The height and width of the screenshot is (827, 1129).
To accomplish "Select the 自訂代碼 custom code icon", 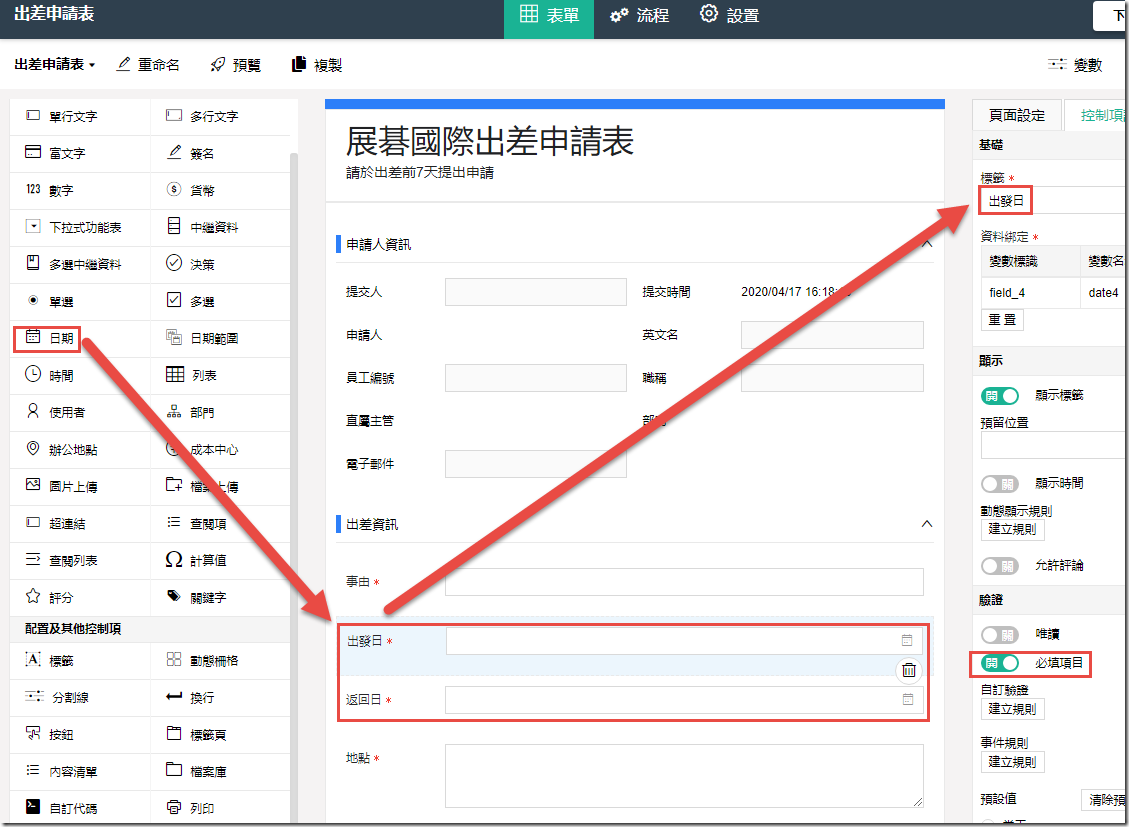I will tap(32, 806).
